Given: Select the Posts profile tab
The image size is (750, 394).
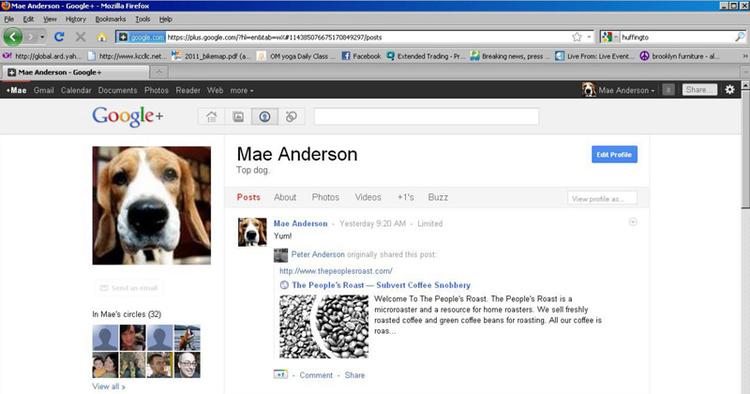Looking at the screenshot, I should coord(249,197).
